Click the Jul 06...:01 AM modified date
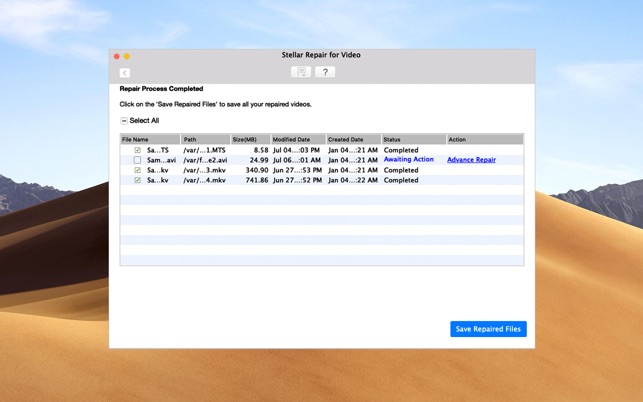Viewport: 643px width, 402px height. tap(297, 160)
